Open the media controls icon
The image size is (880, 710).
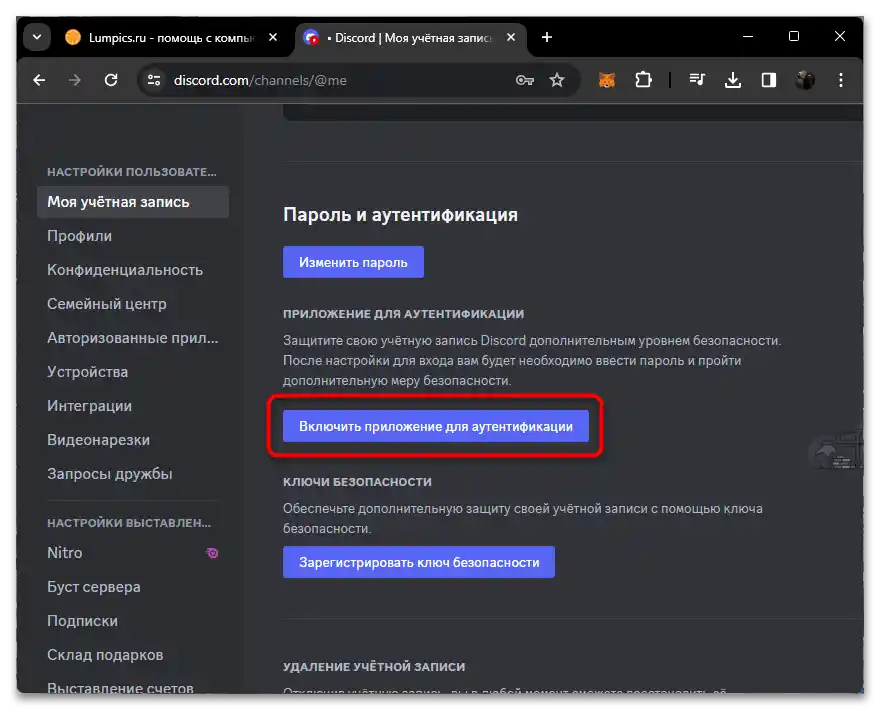pos(697,80)
